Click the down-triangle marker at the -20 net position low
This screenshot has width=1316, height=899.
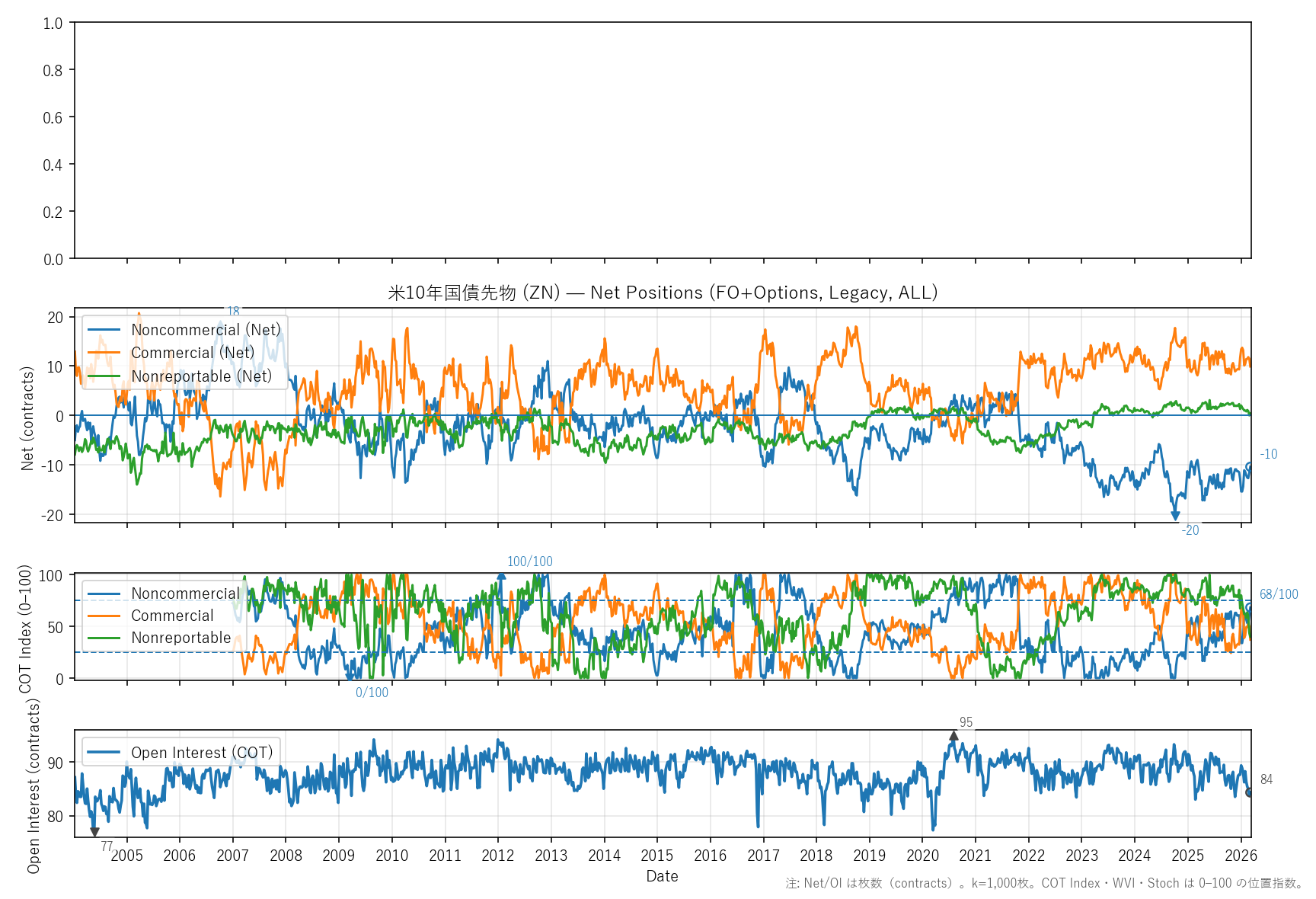pos(1175,516)
